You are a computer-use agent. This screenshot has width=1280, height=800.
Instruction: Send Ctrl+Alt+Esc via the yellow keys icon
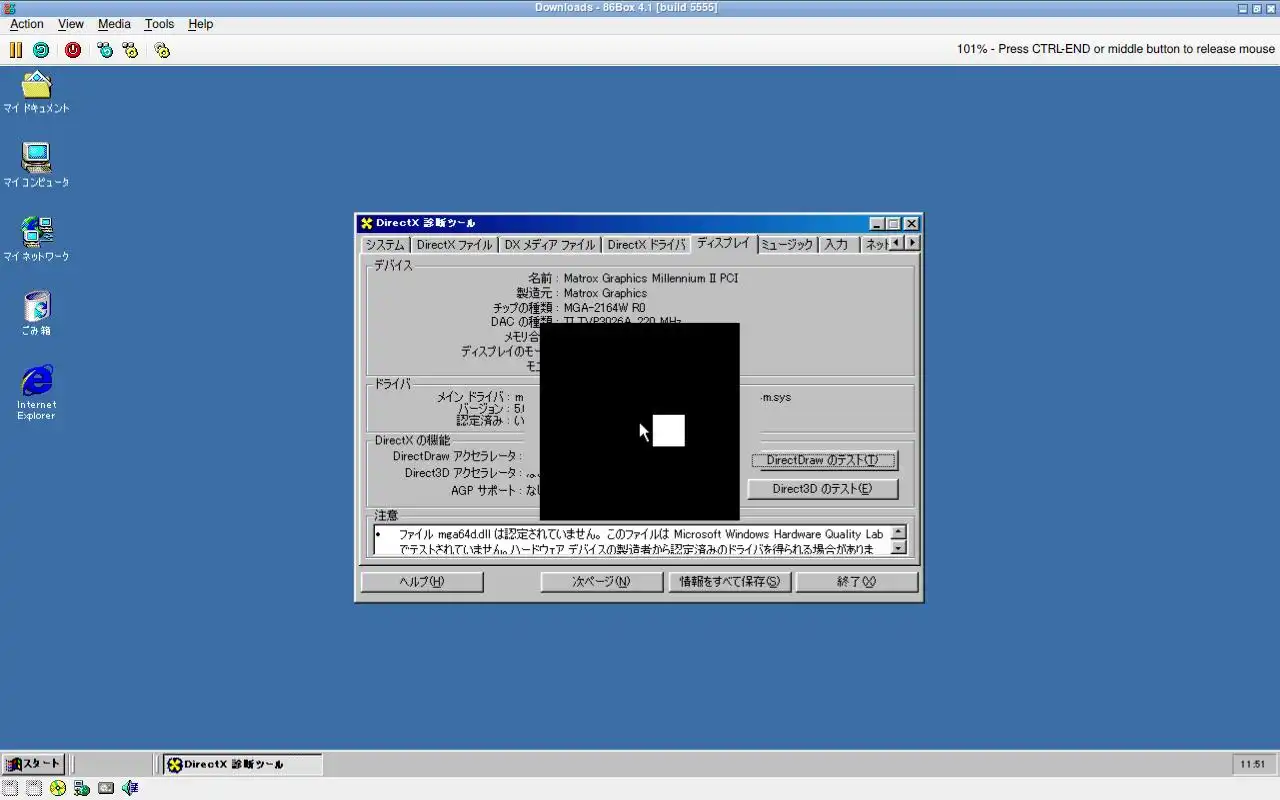click(130, 49)
